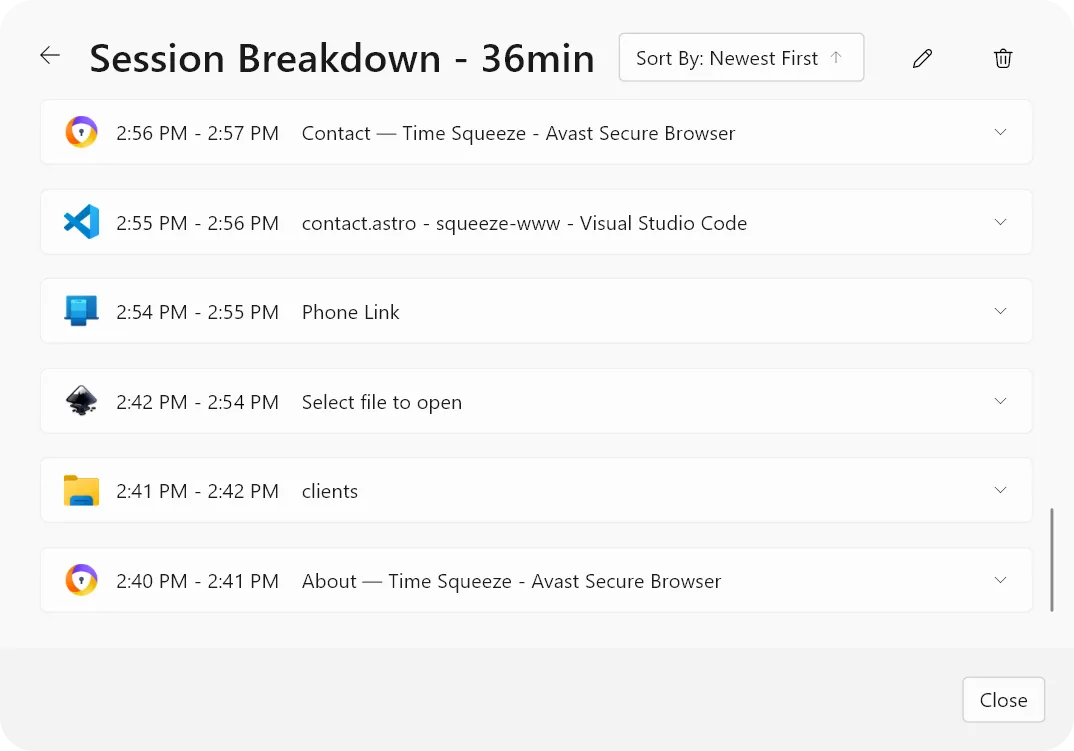Select the 2:42 PM - 2:54 PM time range
This screenshot has width=1074, height=751.
tap(197, 402)
